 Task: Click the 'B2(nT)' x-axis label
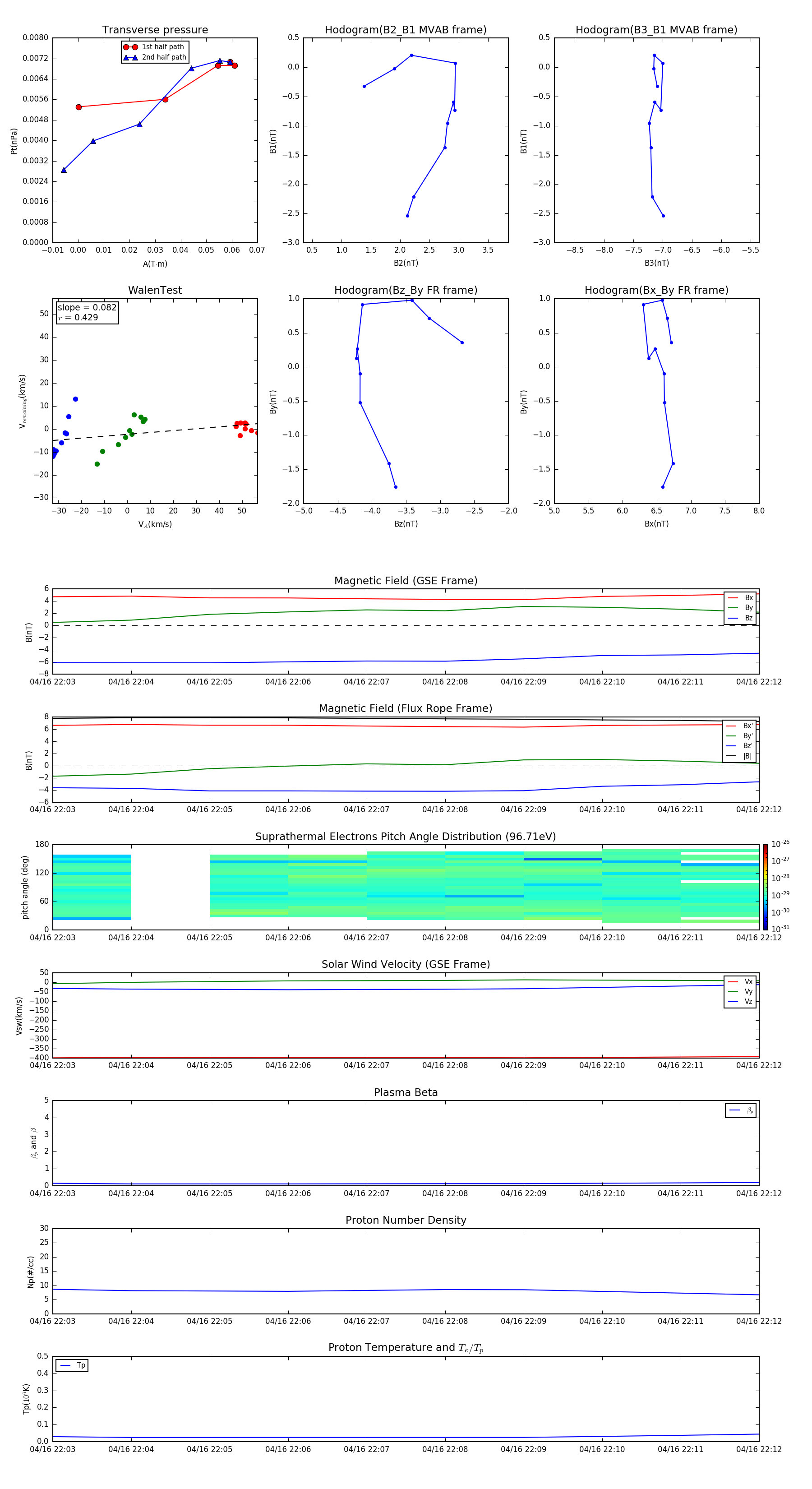pyautogui.click(x=406, y=263)
